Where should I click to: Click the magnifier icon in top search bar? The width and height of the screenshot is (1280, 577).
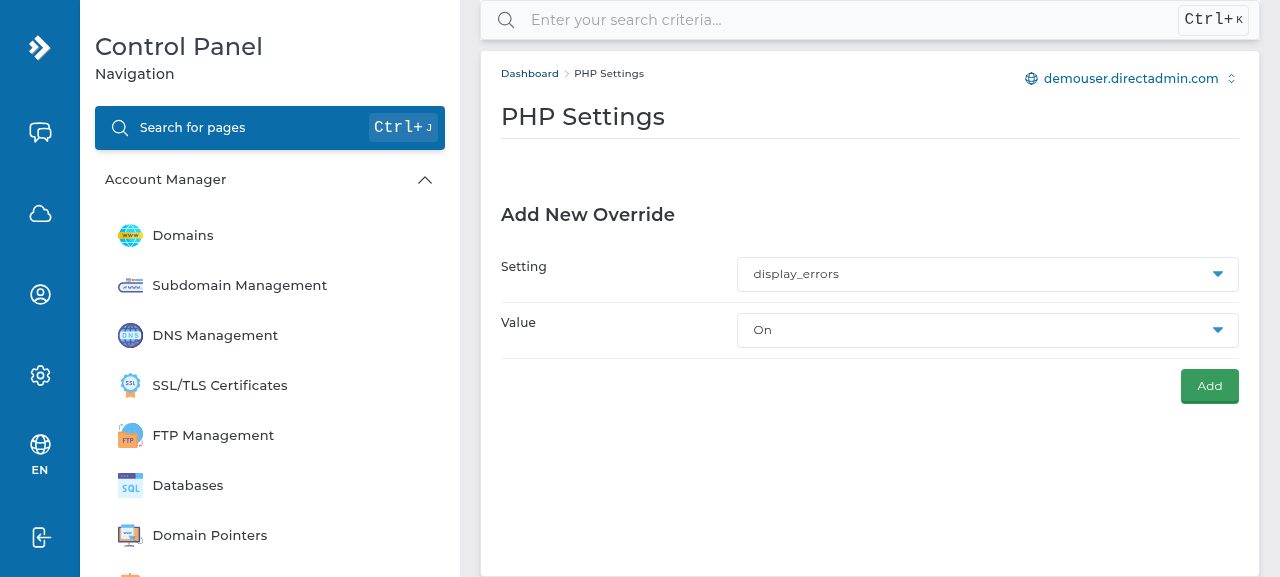click(x=506, y=20)
